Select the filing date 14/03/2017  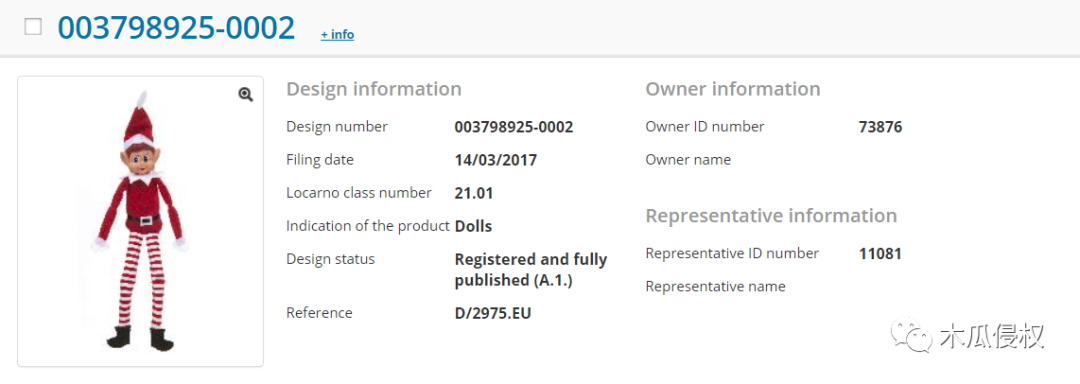[x=496, y=160]
